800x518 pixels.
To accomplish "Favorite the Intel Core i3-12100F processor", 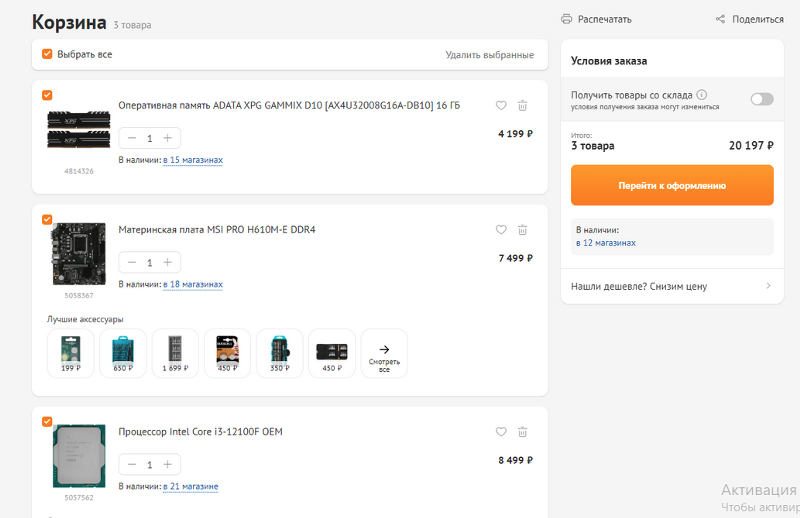I will pos(501,432).
